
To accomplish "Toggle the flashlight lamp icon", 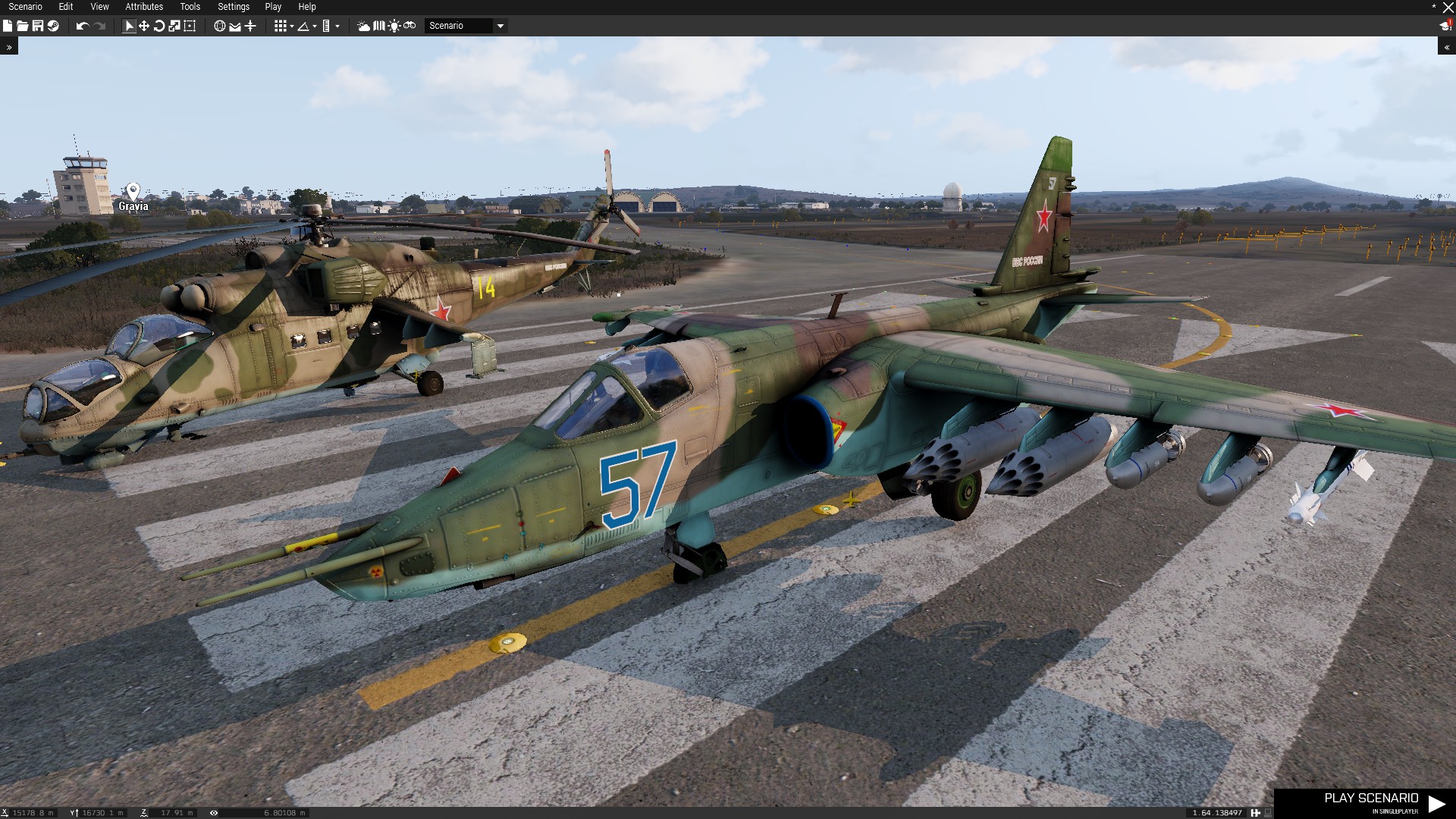I will pos(394,26).
